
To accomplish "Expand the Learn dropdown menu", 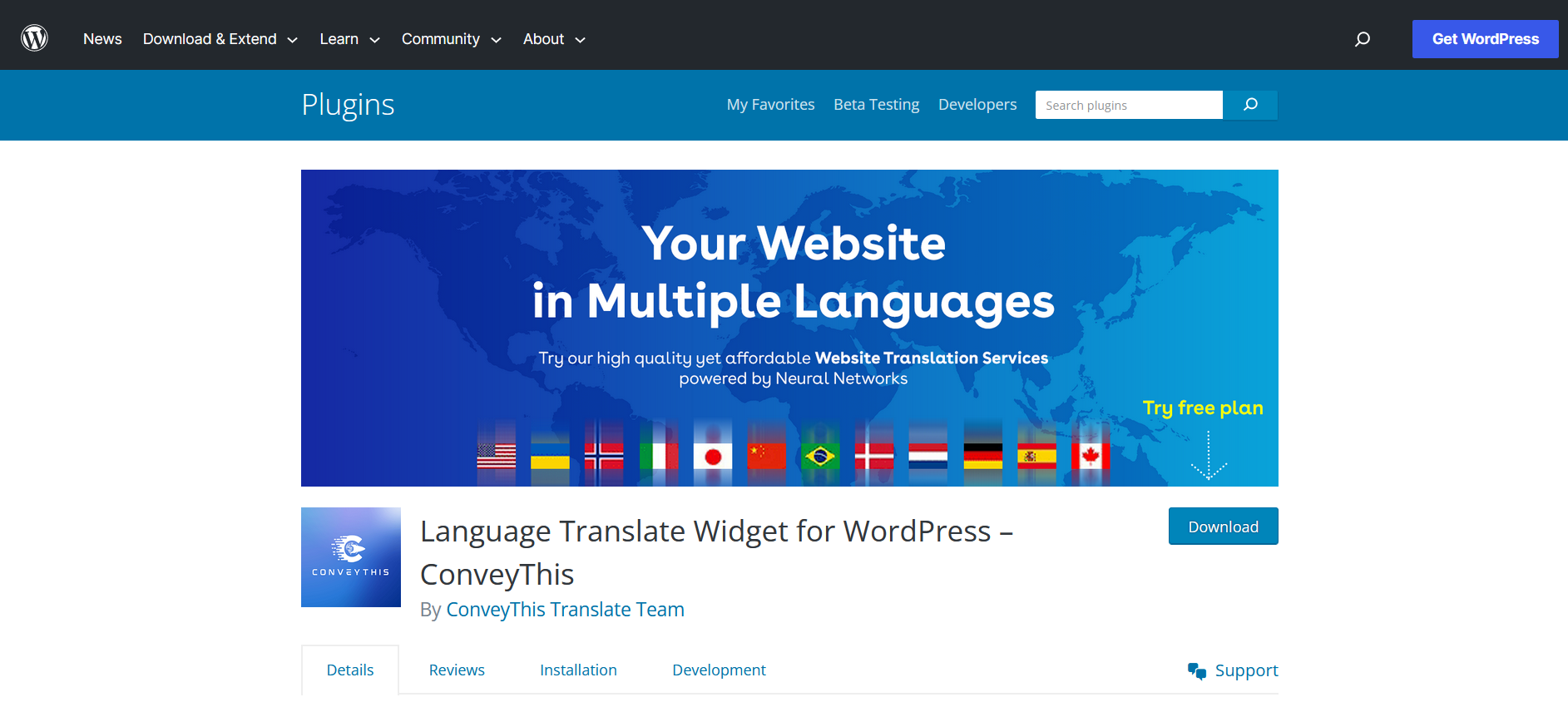I will (x=349, y=39).
